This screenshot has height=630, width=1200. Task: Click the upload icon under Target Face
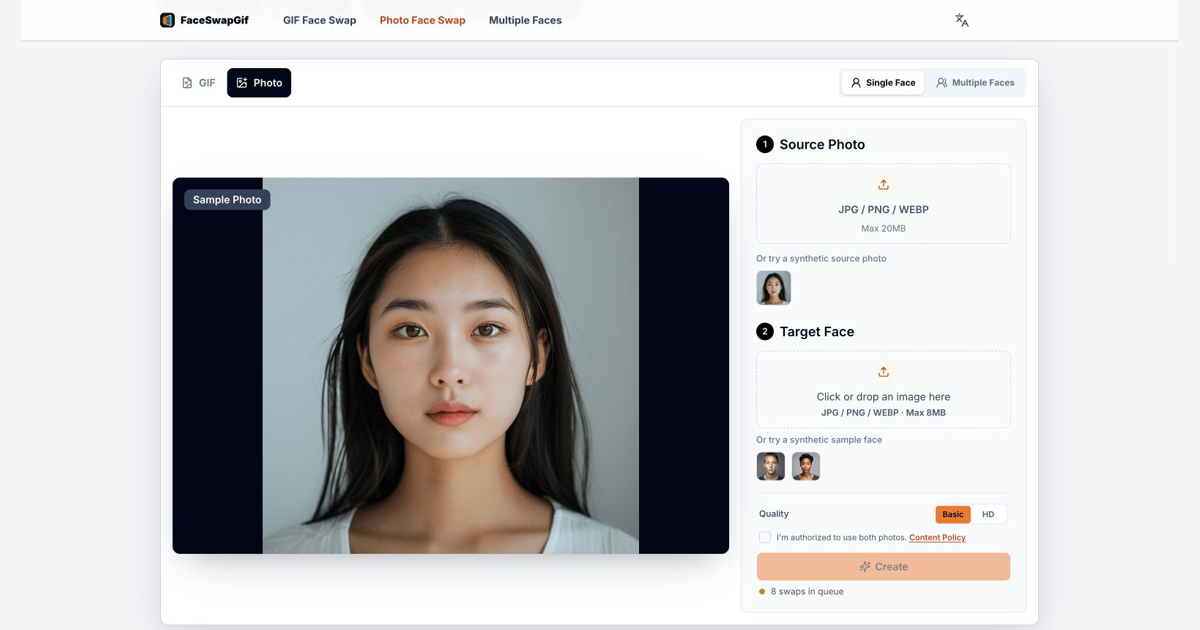coord(883,372)
